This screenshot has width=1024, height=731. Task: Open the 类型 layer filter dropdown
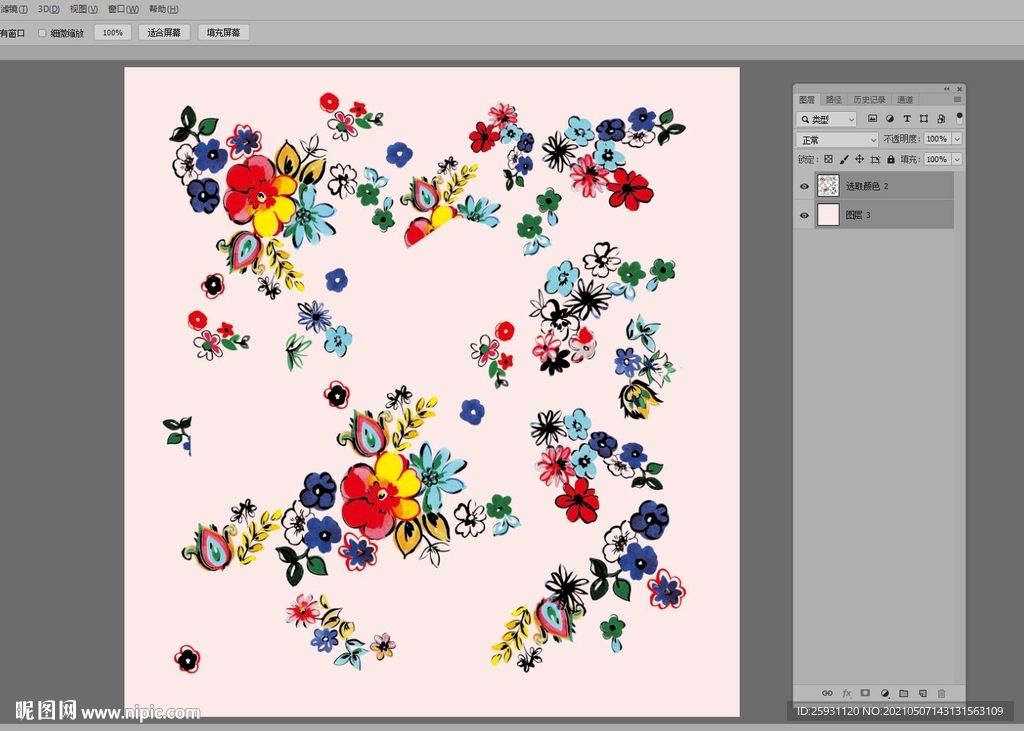coord(827,119)
